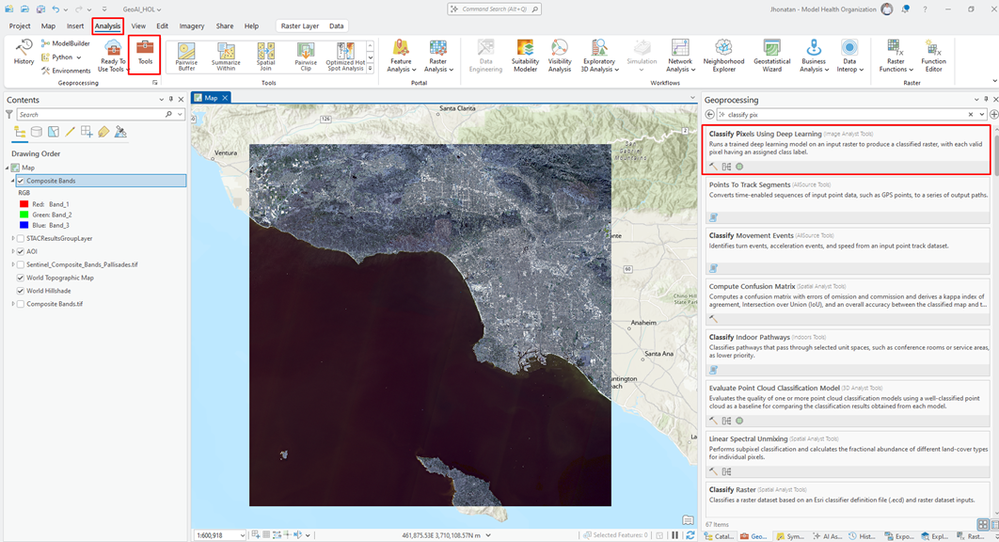Hide the World Topographic Map layer
999x542 pixels.
click(x=20, y=278)
